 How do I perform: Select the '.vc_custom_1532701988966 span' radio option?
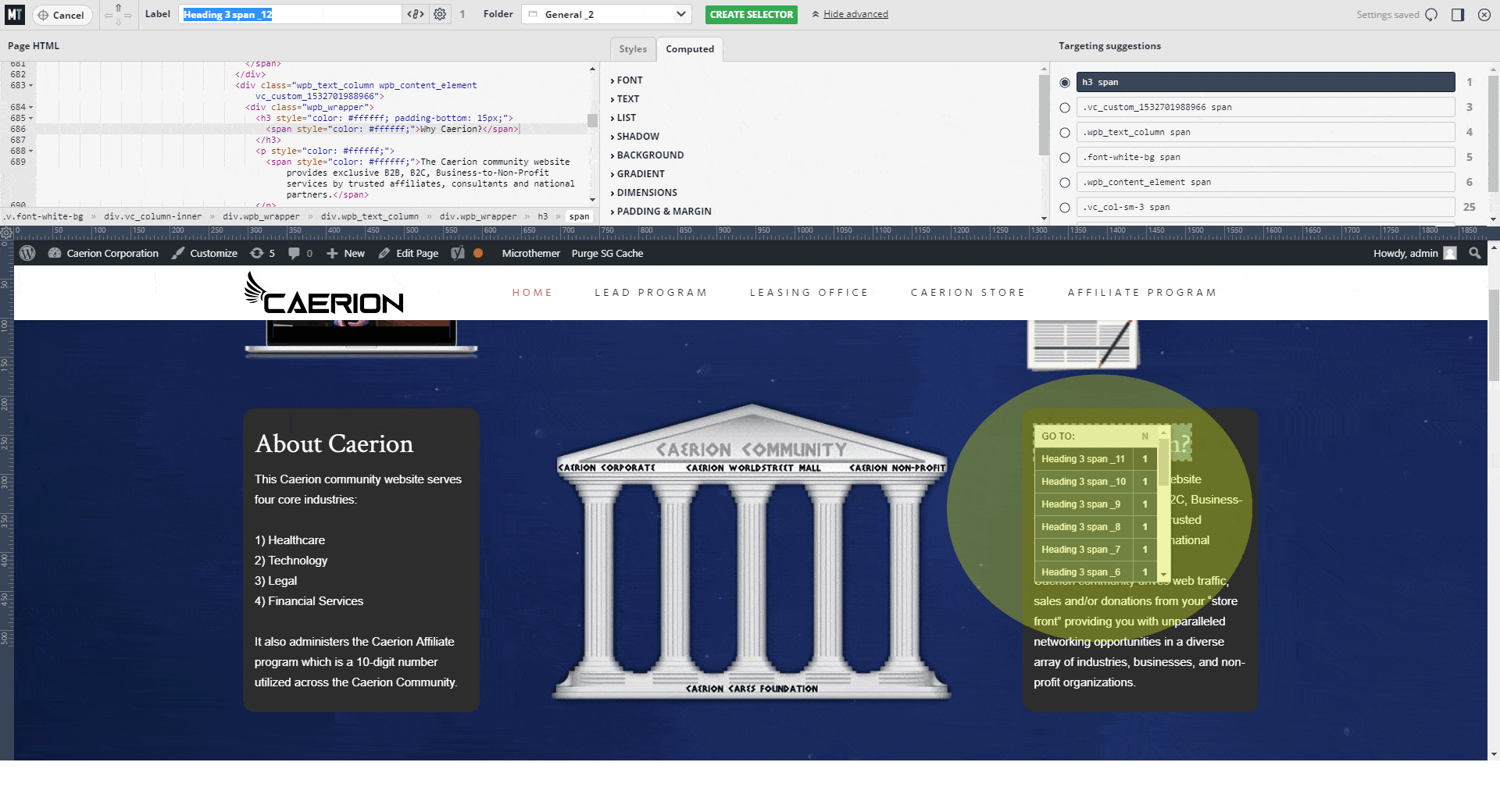(x=1064, y=108)
